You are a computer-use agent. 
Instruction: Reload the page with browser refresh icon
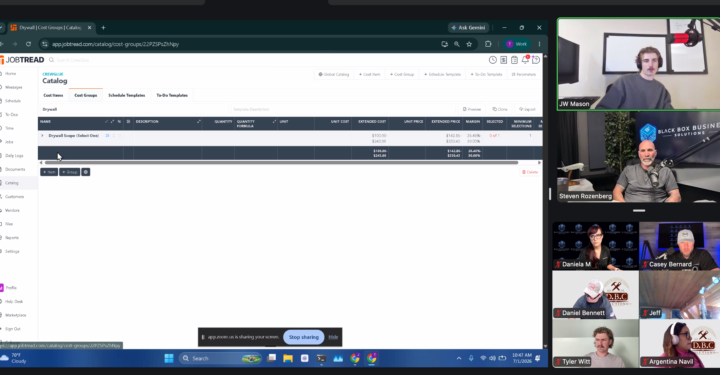click(x=28, y=44)
